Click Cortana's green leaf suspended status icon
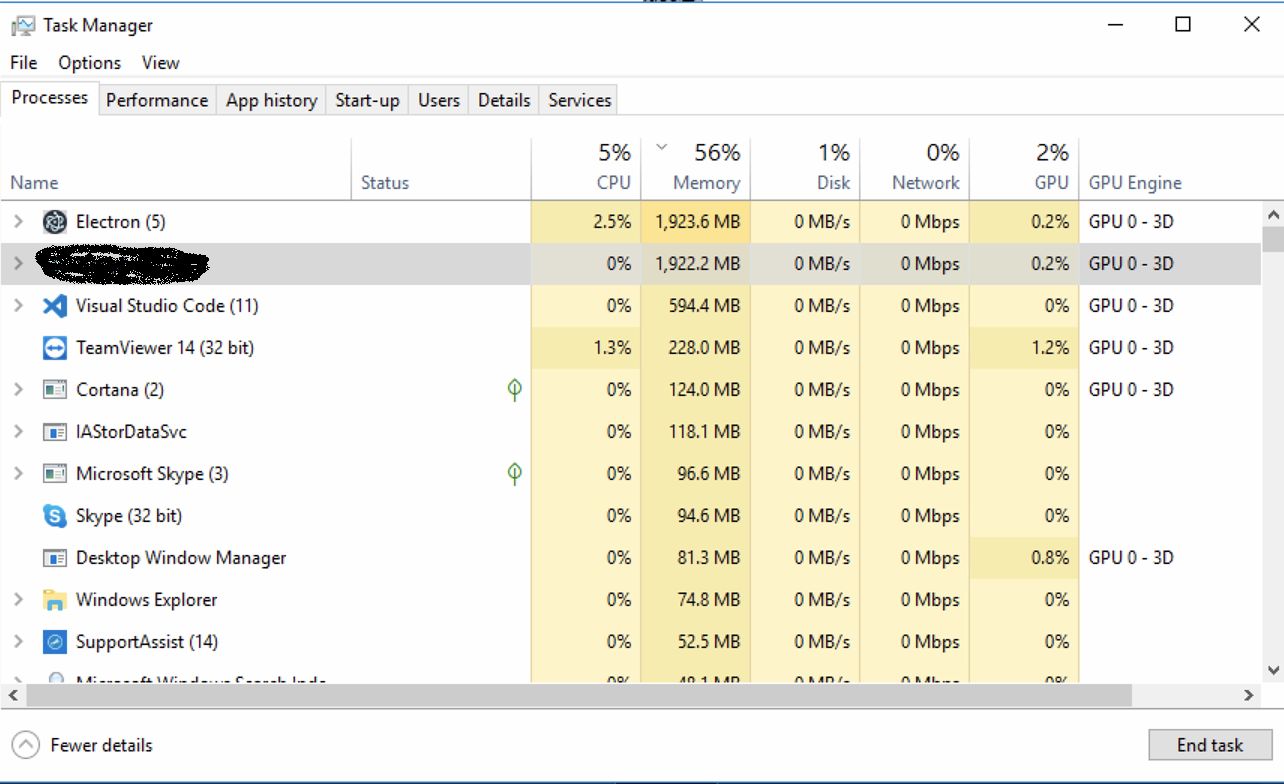This screenshot has width=1284, height=784. [514, 389]
